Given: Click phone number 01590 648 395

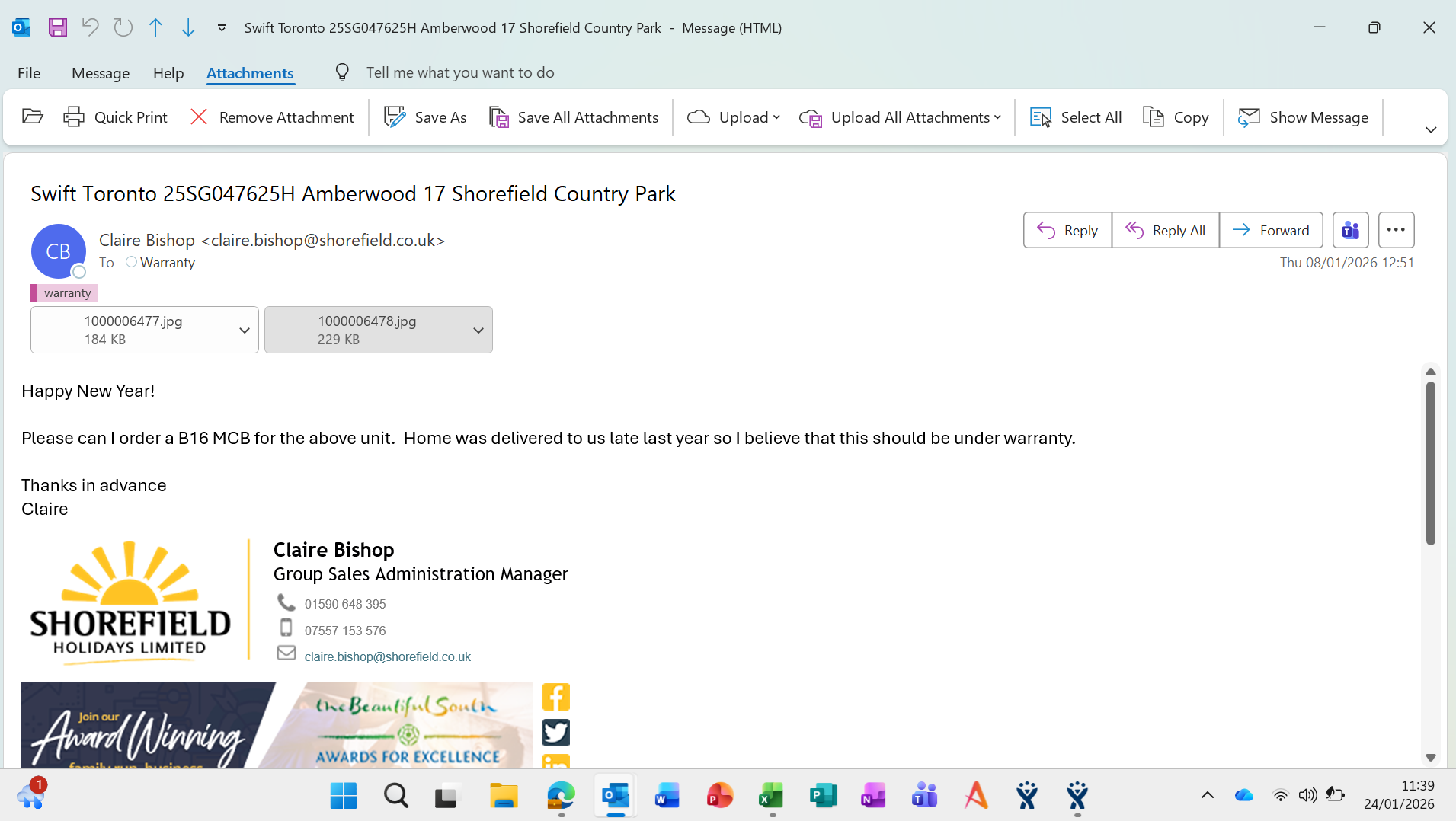Looking at the screenshot, I should pos(345,604).
